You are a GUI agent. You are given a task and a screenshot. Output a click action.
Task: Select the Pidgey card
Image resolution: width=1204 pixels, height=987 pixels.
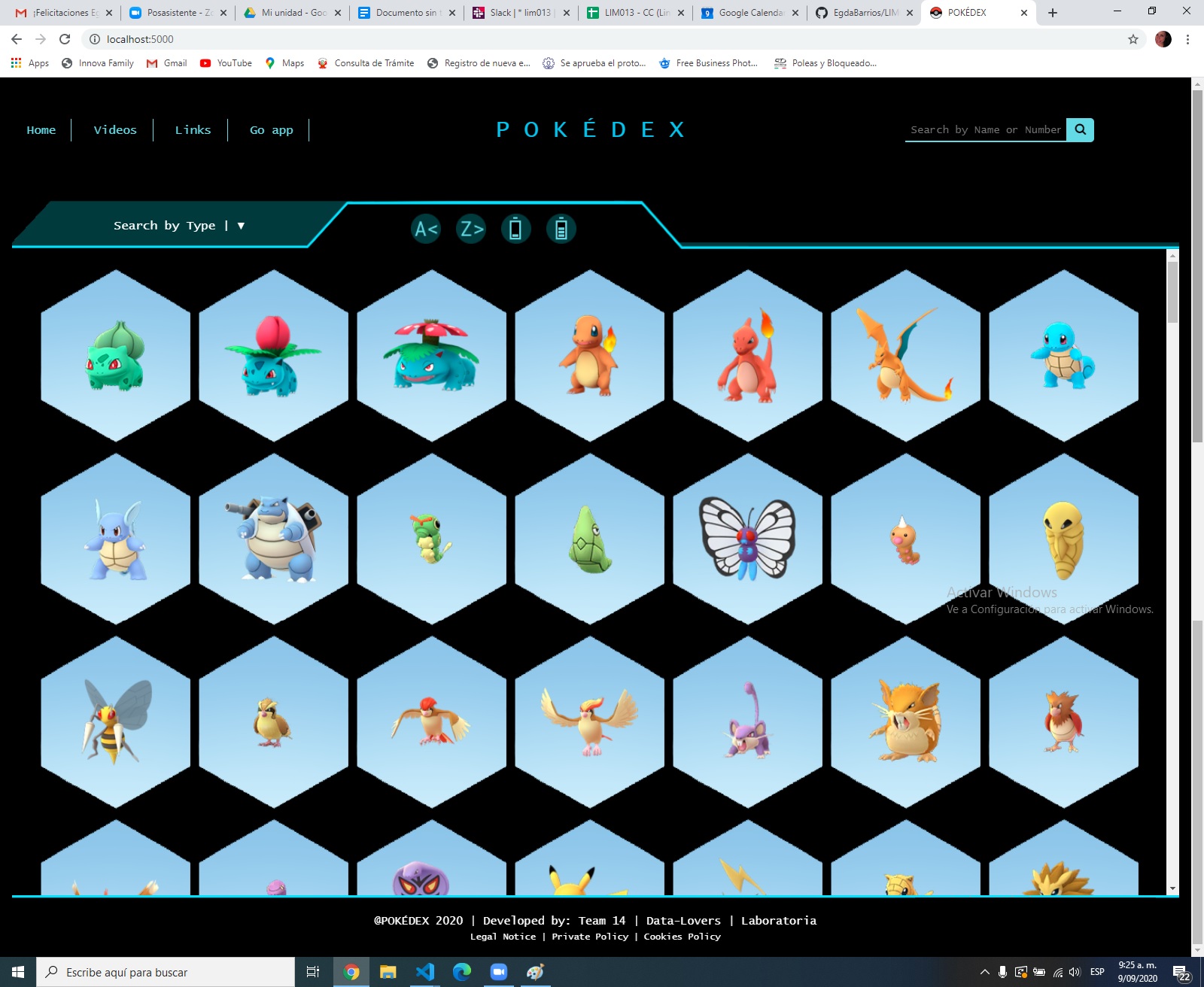(x=274, y=722)
